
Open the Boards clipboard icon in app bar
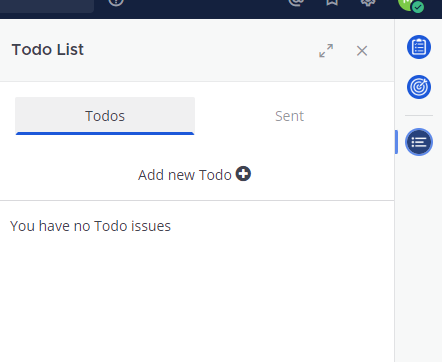419,47
